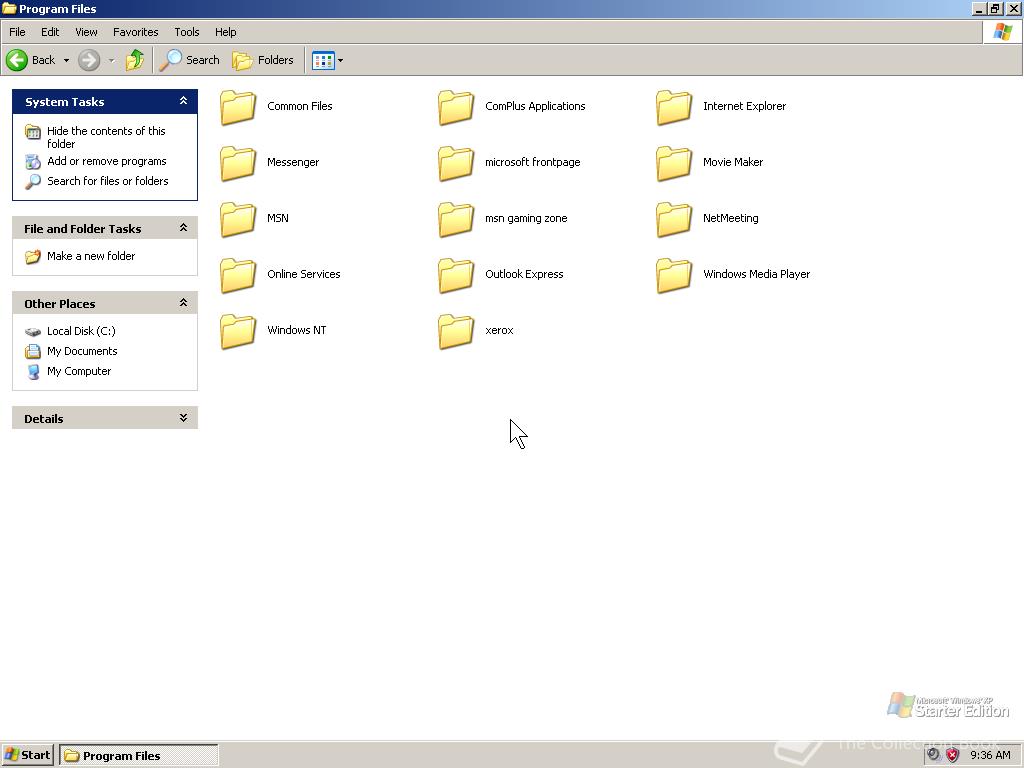Collapse the Other Places panel
Screen dimensions: 1024x768
pyautogui.click(x=184, y=303)
